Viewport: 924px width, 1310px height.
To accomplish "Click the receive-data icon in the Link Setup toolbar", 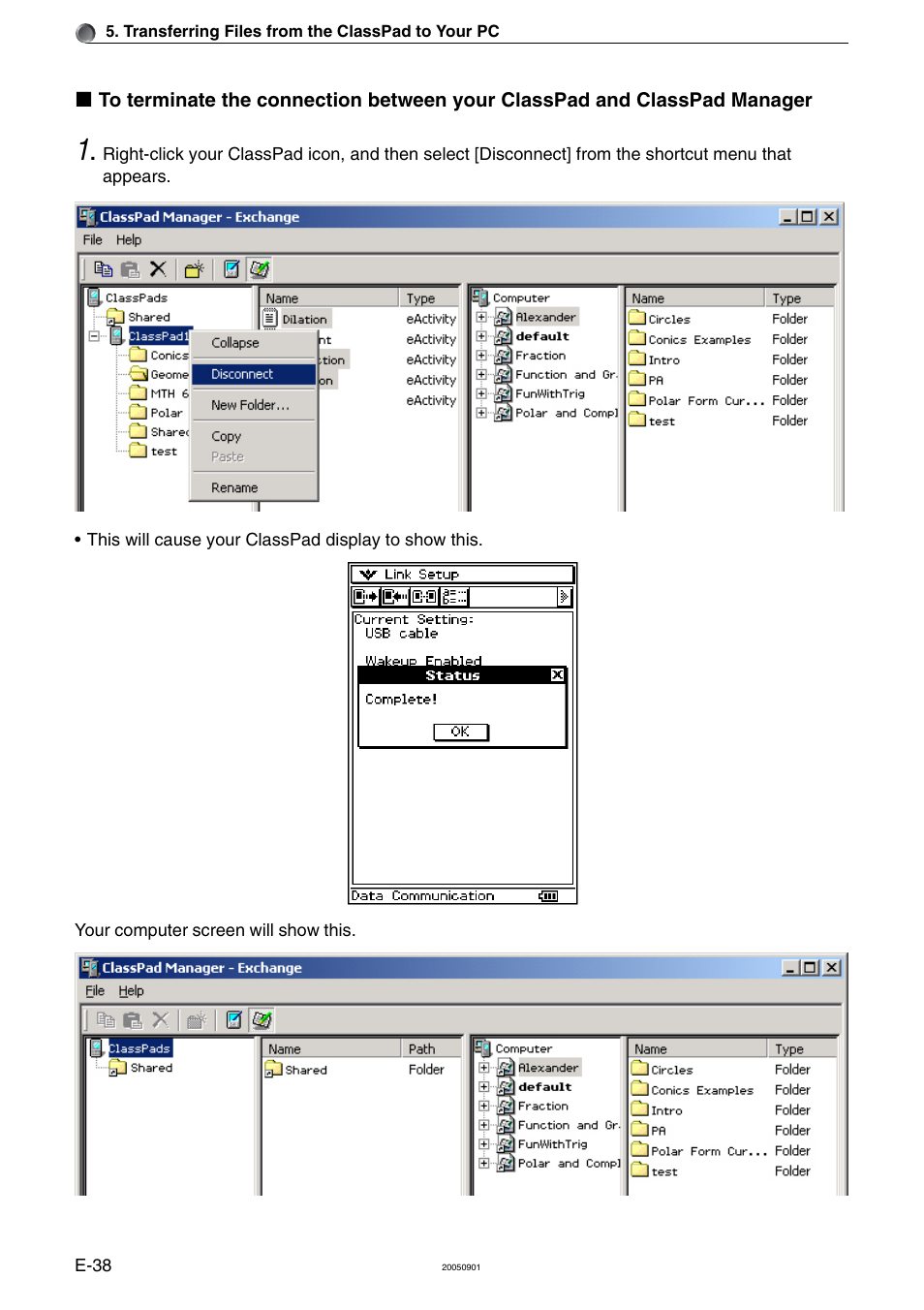I will (x=395, y=597).
